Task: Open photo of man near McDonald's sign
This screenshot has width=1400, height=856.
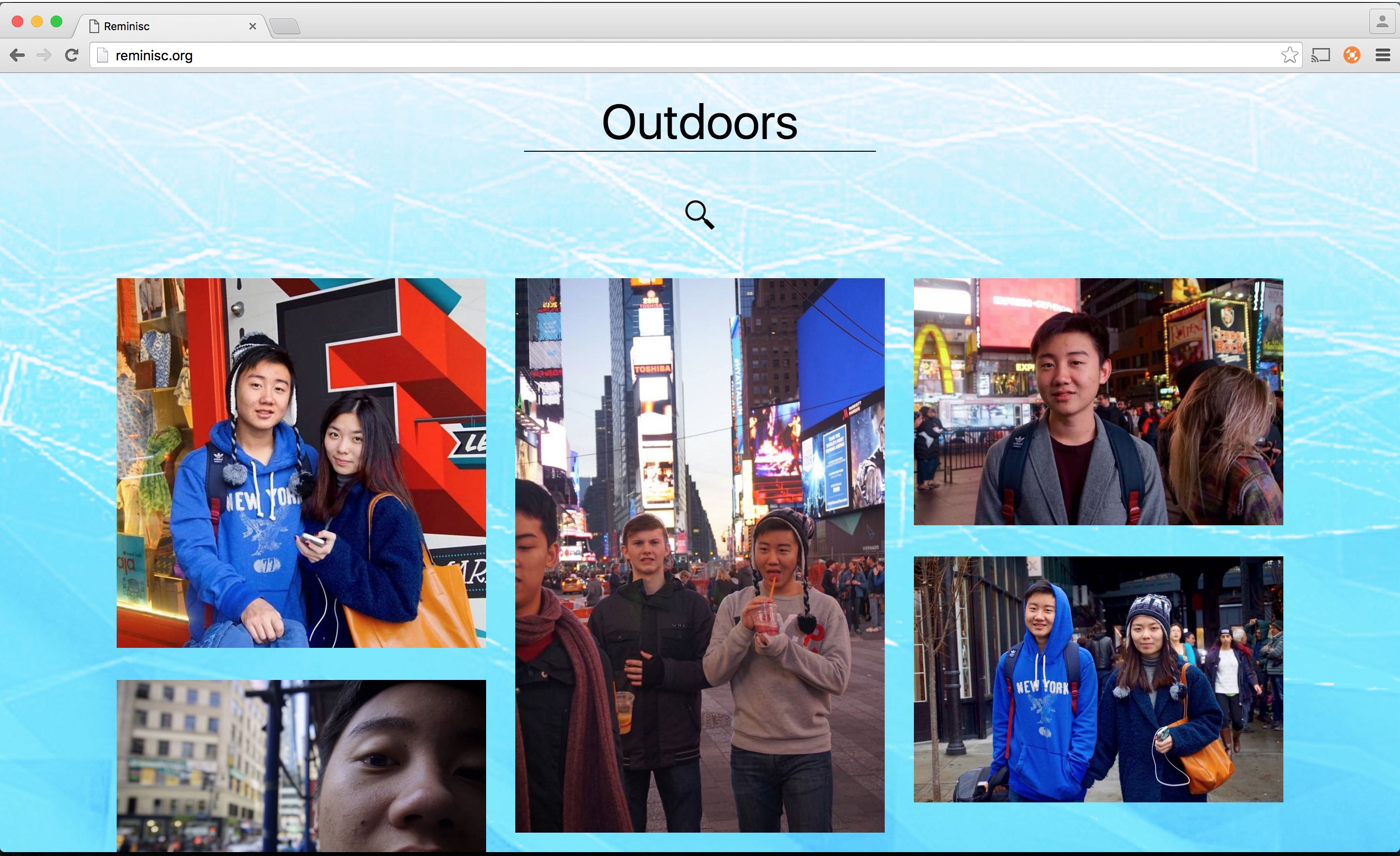Action: 1098,401
